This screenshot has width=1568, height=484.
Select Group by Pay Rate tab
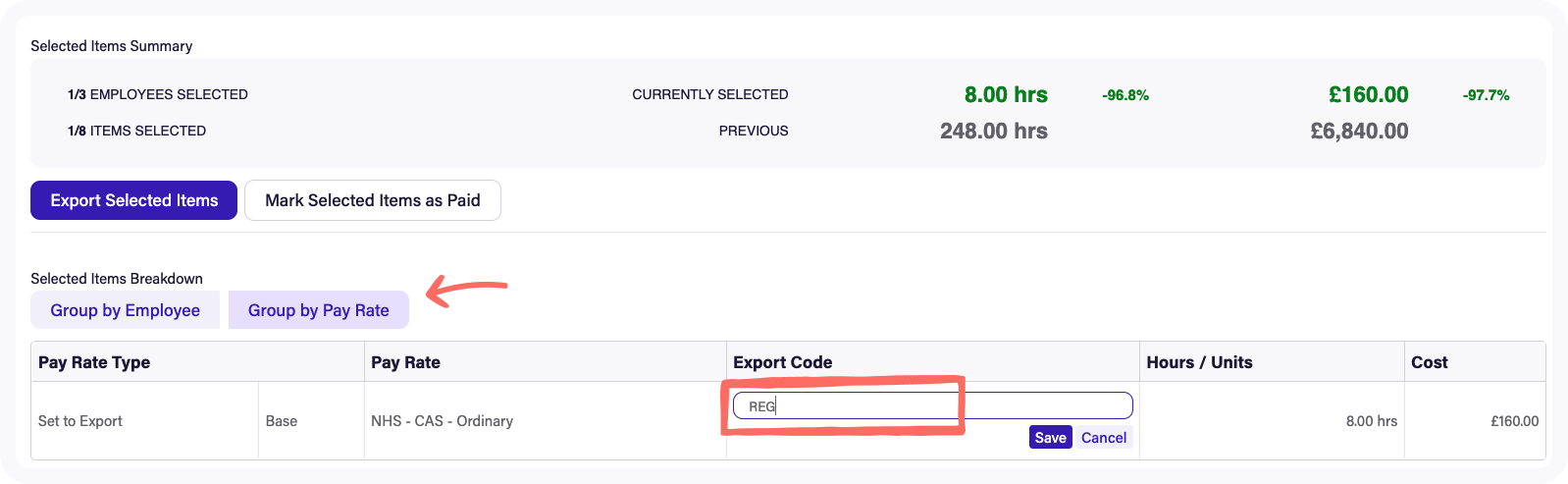318,310
